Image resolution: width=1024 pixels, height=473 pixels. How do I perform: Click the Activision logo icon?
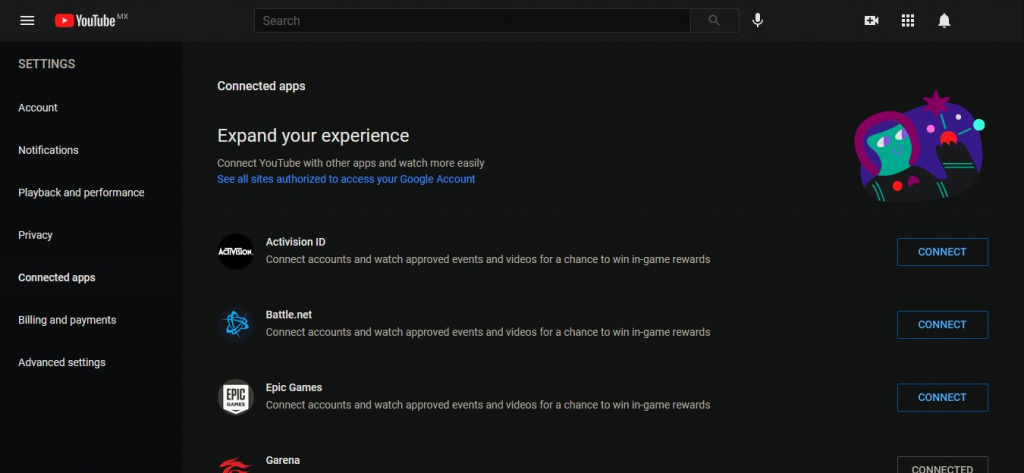pos(235,252)
